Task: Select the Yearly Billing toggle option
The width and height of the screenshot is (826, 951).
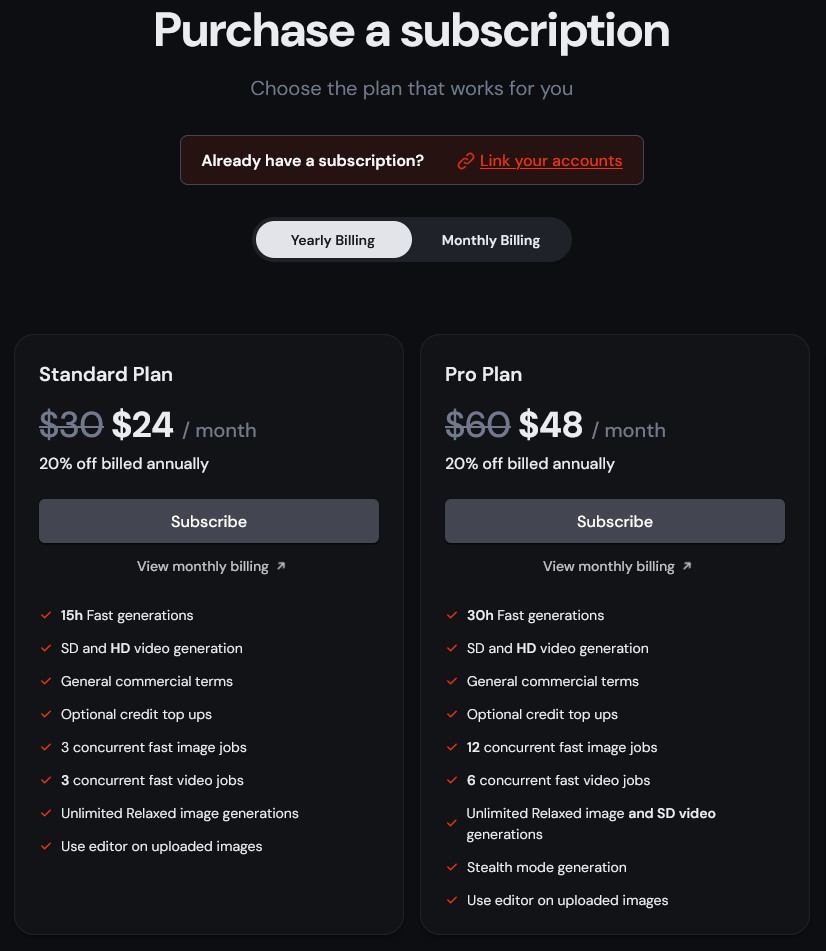Action: (333, 240)
